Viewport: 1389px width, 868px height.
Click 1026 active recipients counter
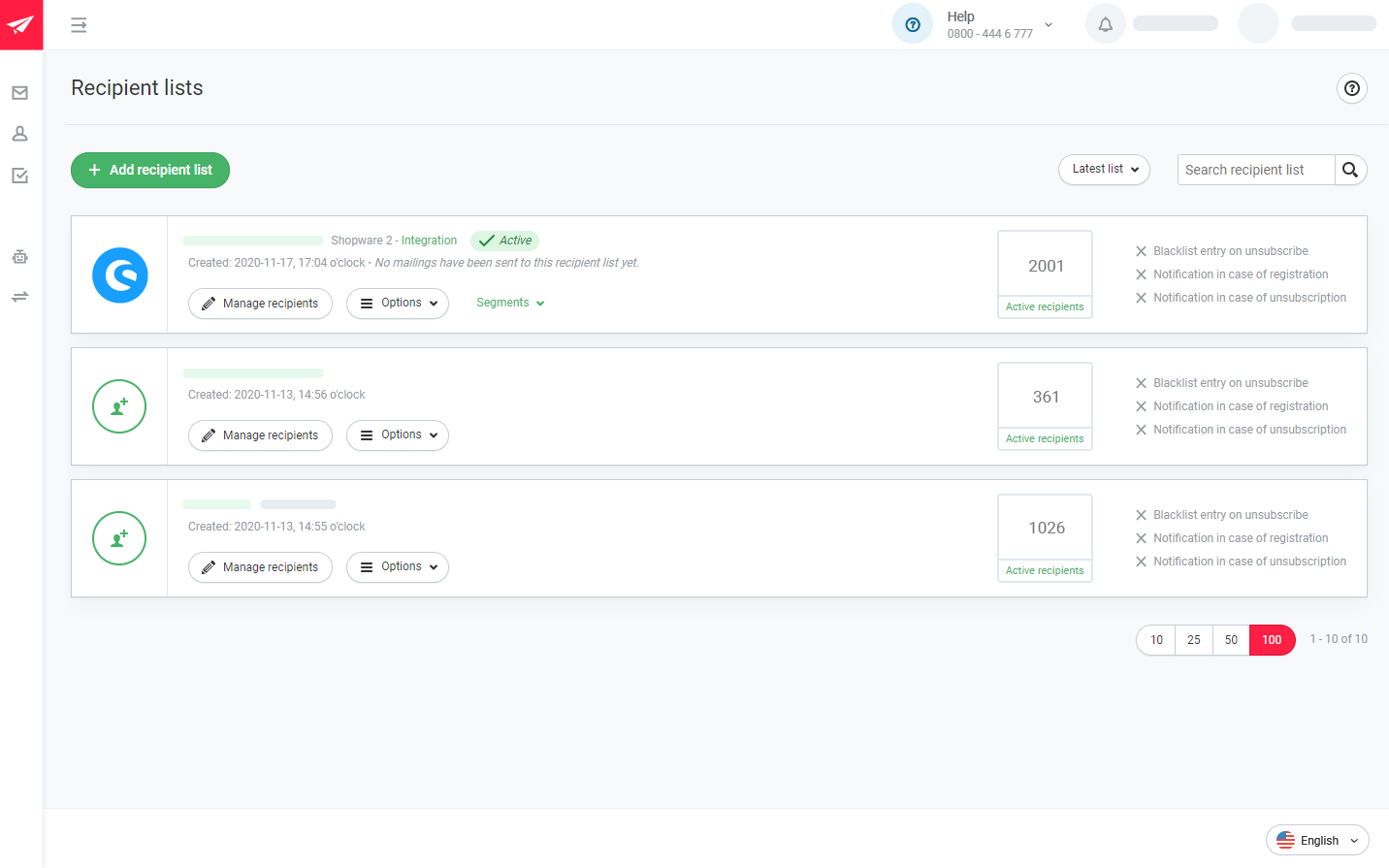[1046, 538]
